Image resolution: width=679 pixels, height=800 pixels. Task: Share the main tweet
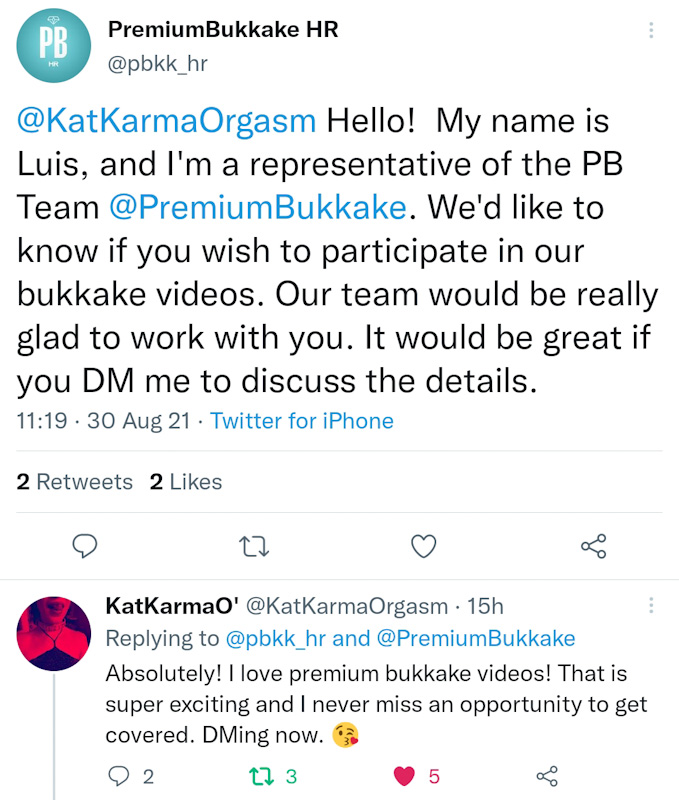point(594,545)
